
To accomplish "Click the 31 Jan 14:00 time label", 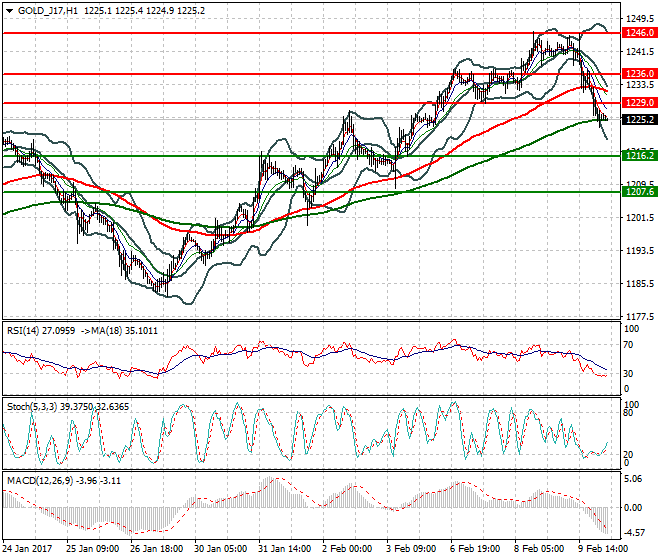I will pyautogui.click(x=284, y=549).
